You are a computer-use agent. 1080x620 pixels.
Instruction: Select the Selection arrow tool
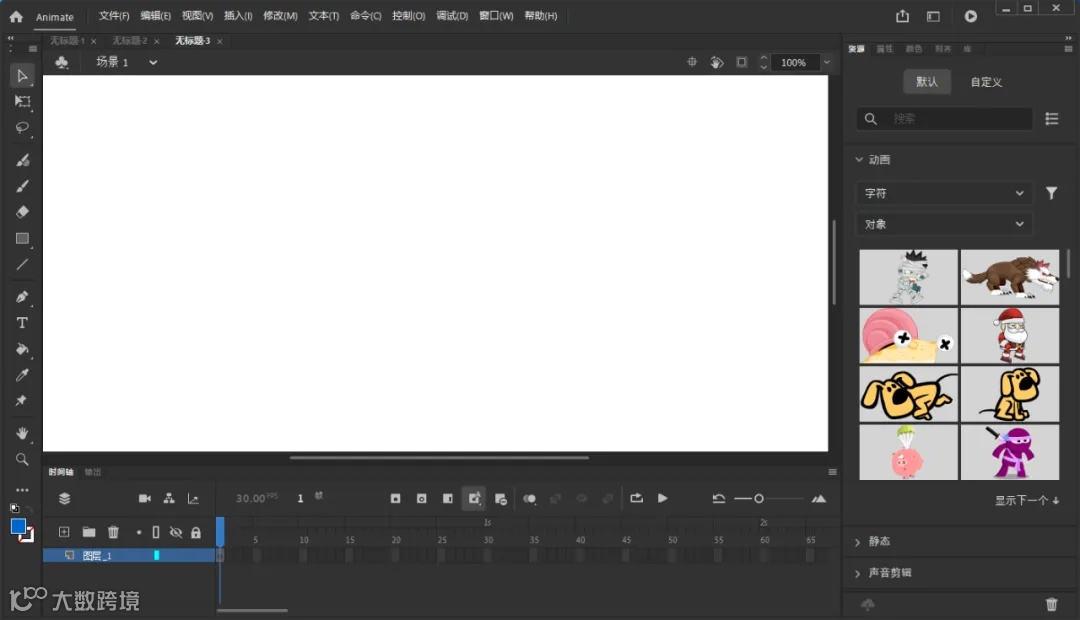[x=22, y=76]
